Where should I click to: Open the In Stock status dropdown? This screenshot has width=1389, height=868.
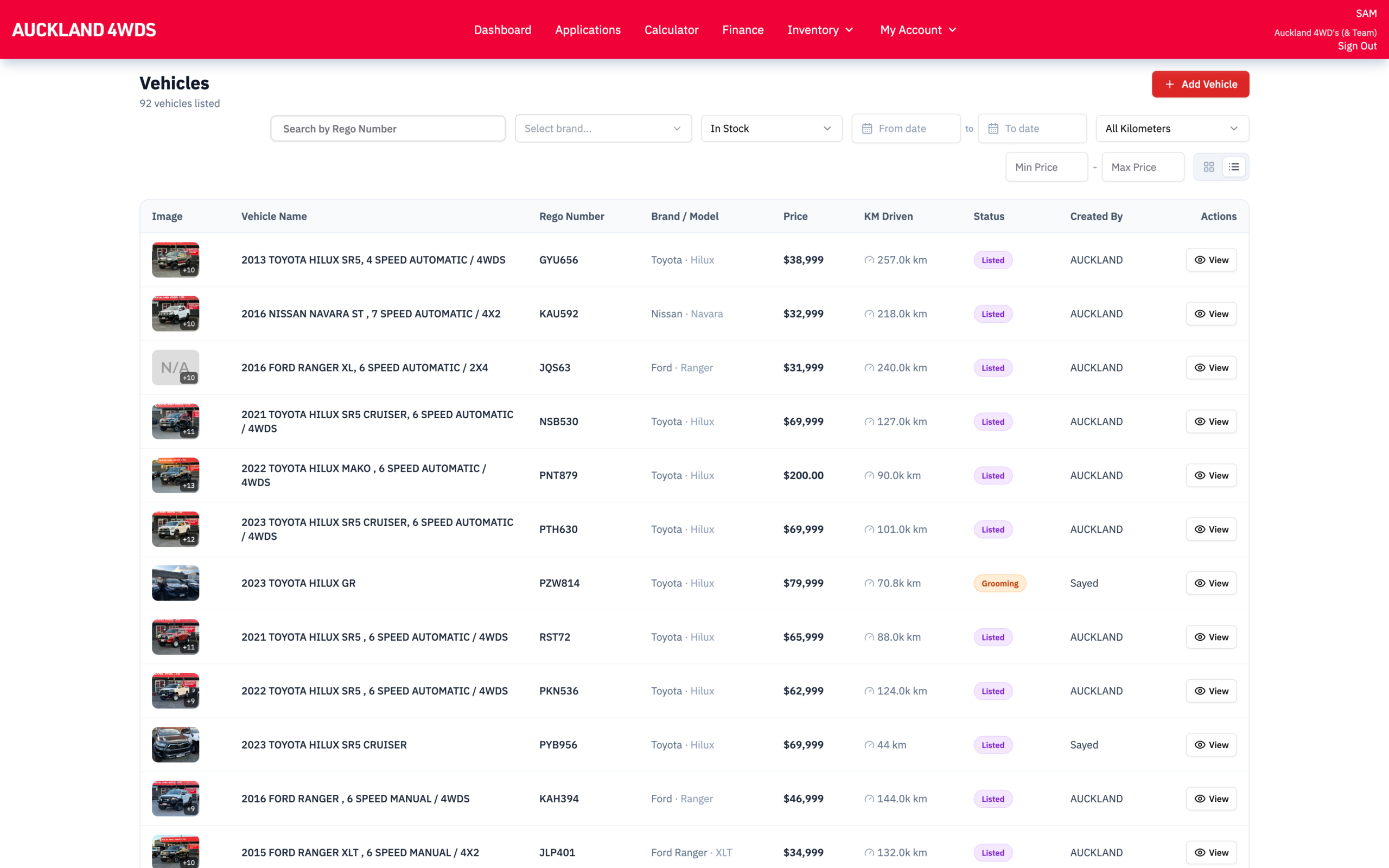pyautogui.click(x=772, y=129)
